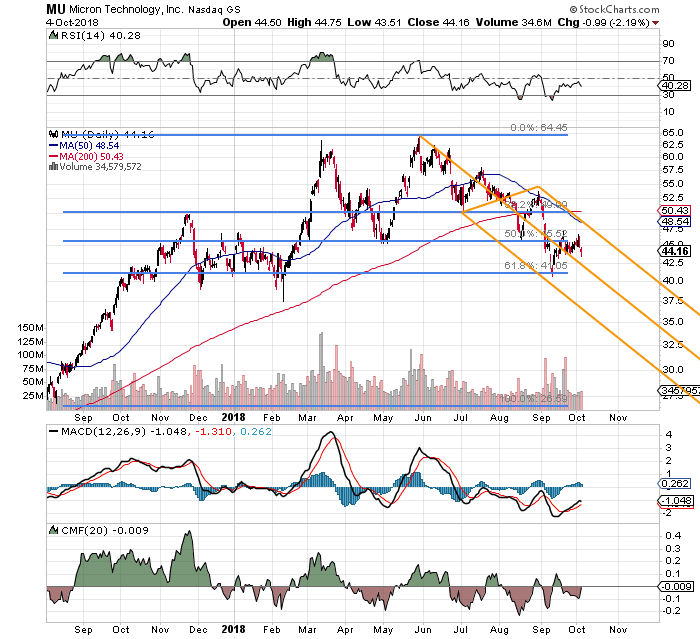
Task: Click the Chg -0.99 (-2.19%) value
Action: 603,22
